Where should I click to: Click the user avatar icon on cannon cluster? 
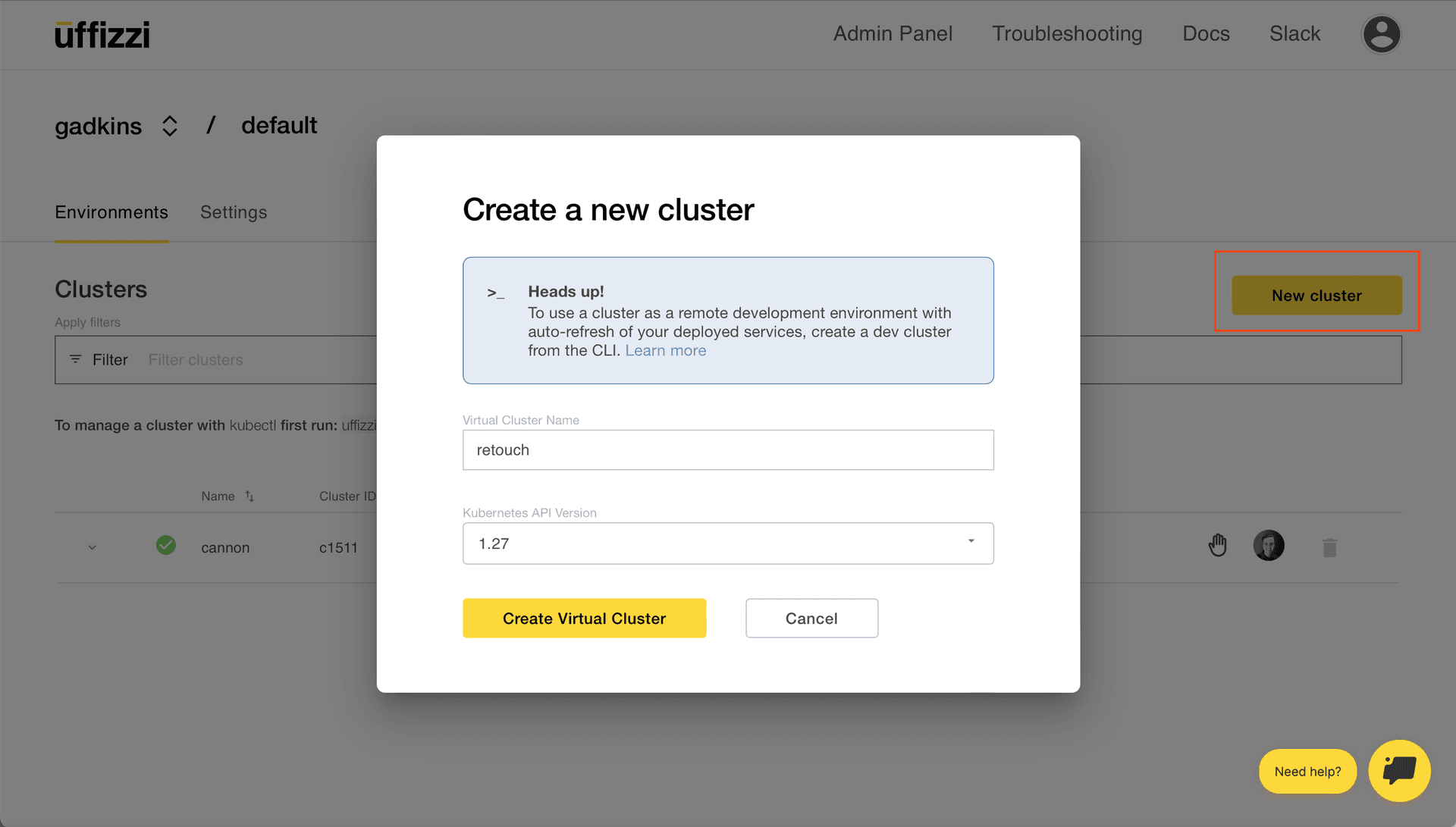coord(1267,545)
